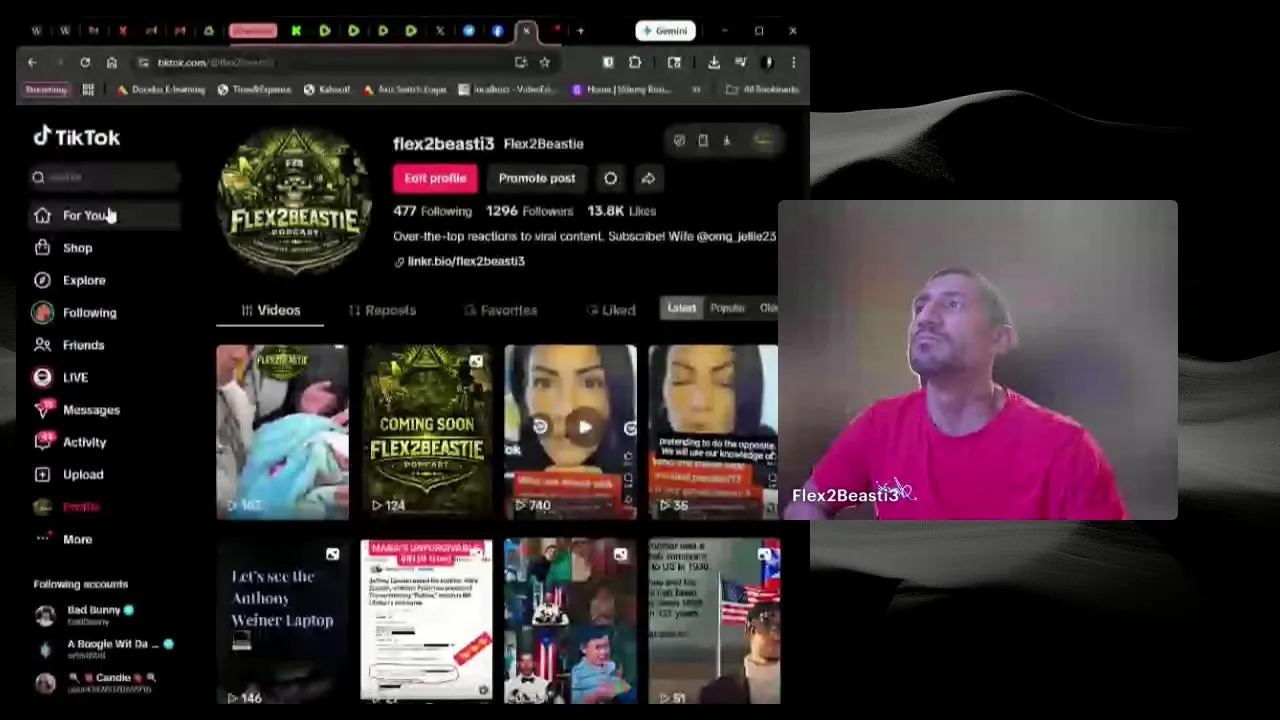The width and height of the screenshot is (1280, 720).
Task: Open the browser side panel icon
Action: coord(674,62)
